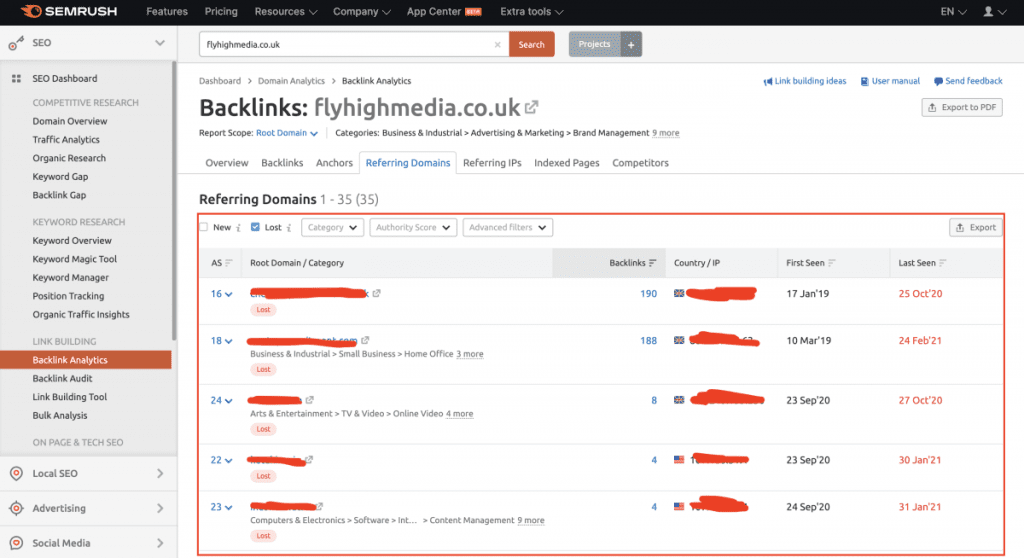Sort by Last Seen column icon
The image size is (1024, 558).
pos(942,263)
